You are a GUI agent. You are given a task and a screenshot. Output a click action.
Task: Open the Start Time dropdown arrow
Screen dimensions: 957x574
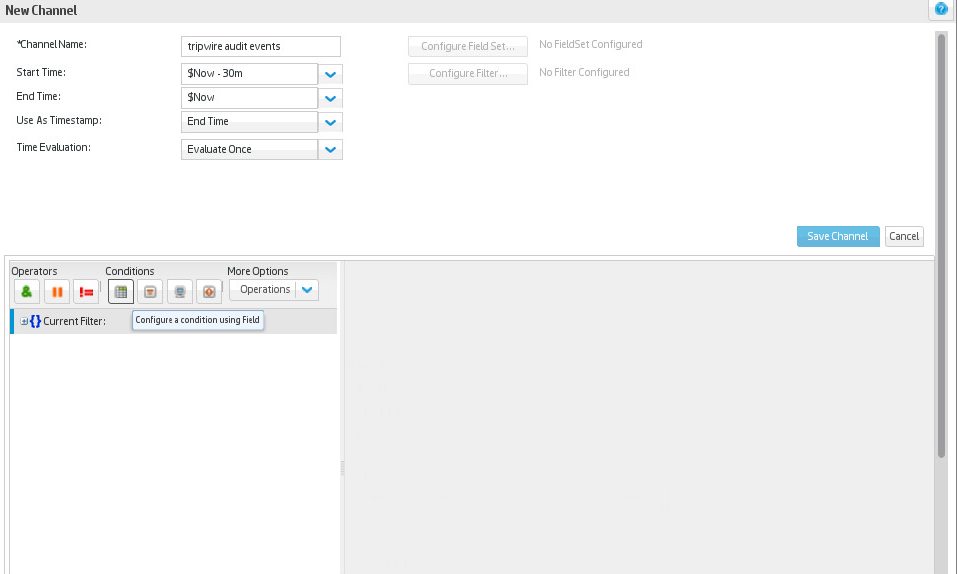click(331, 74)
